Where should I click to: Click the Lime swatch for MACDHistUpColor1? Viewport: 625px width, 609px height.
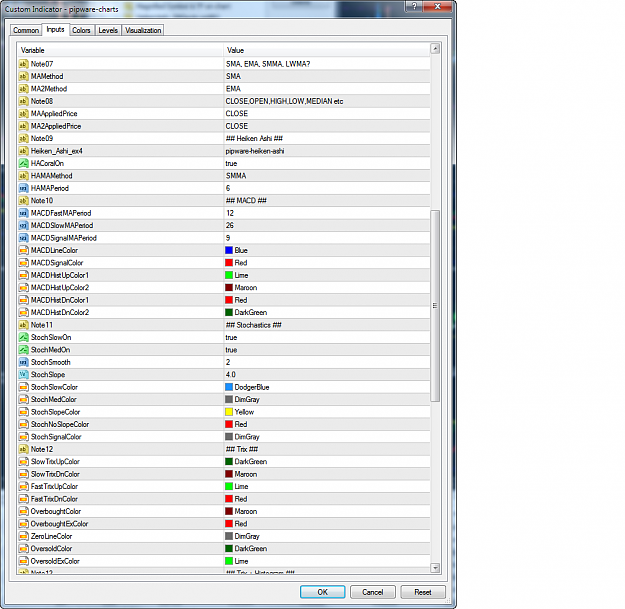tap(229, 275)
